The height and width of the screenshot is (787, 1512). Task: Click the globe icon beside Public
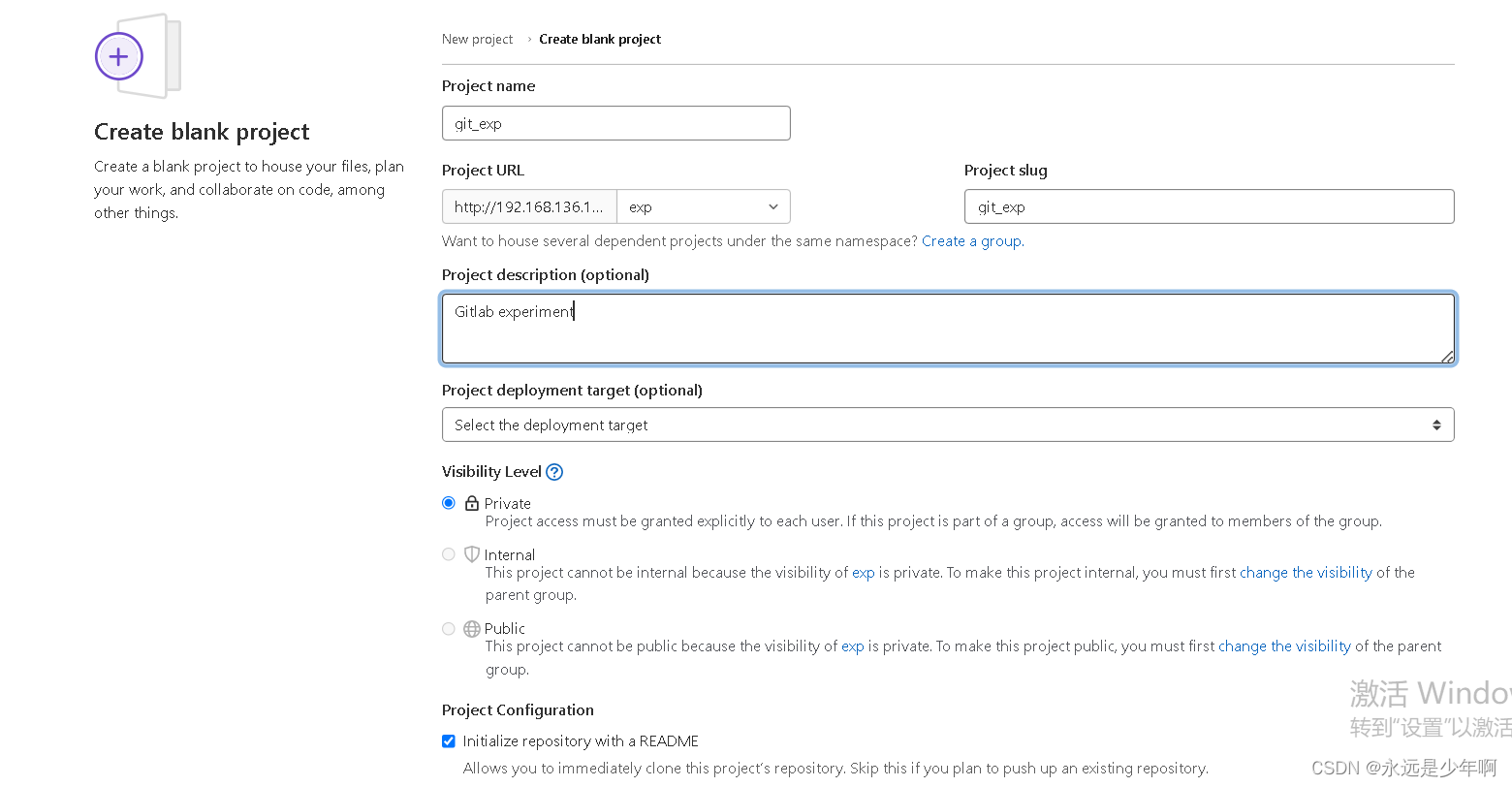coord(472,629)
